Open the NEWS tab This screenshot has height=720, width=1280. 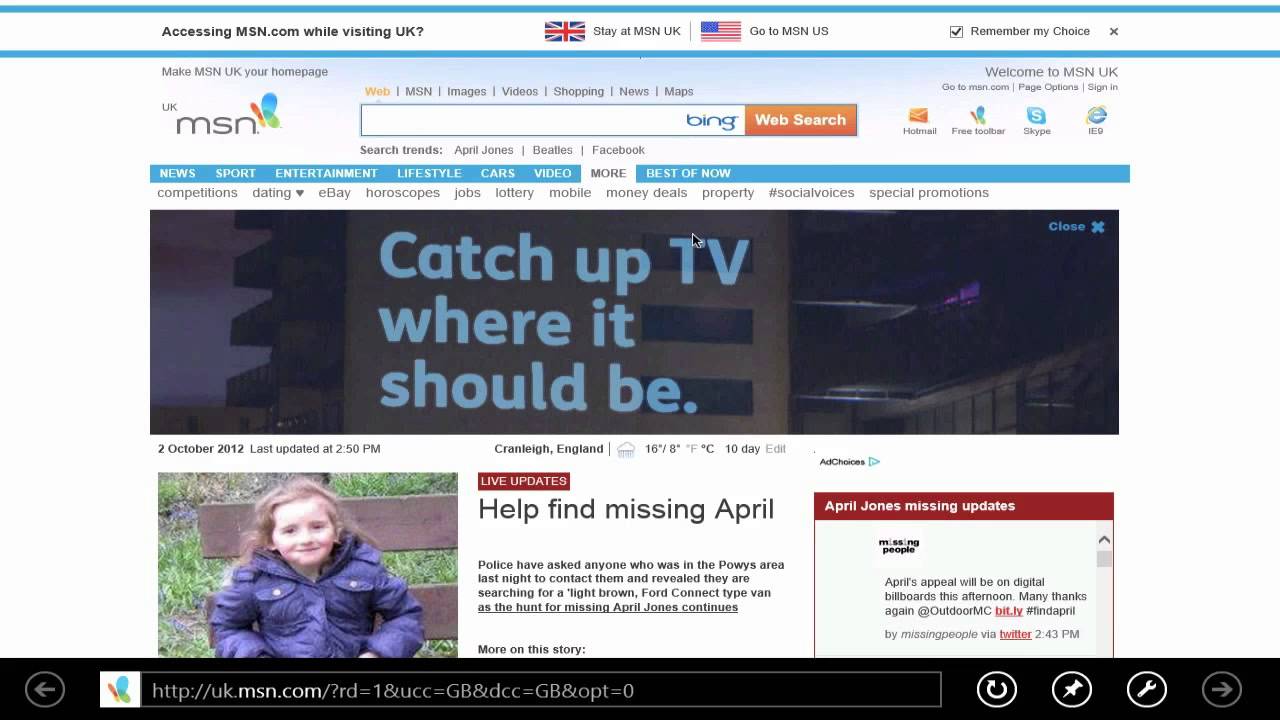177,173
